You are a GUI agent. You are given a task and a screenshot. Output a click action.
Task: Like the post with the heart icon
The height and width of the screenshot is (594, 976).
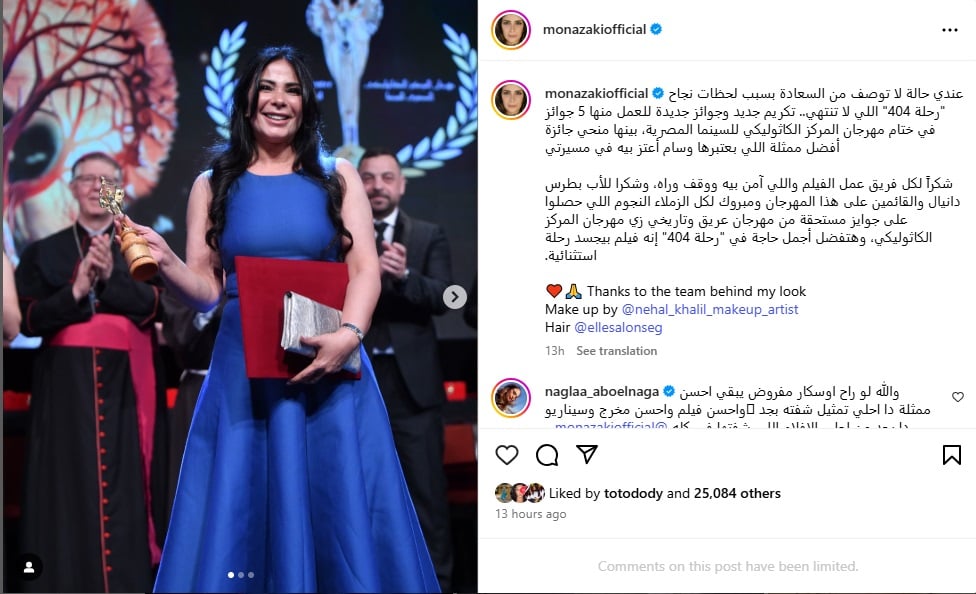507,455
